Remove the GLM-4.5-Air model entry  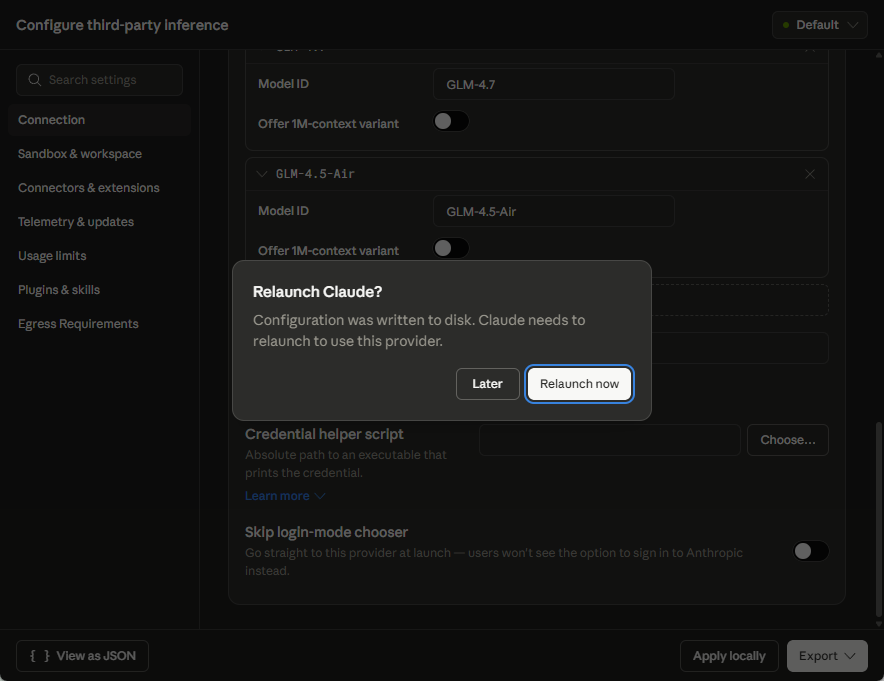(810, 174)
